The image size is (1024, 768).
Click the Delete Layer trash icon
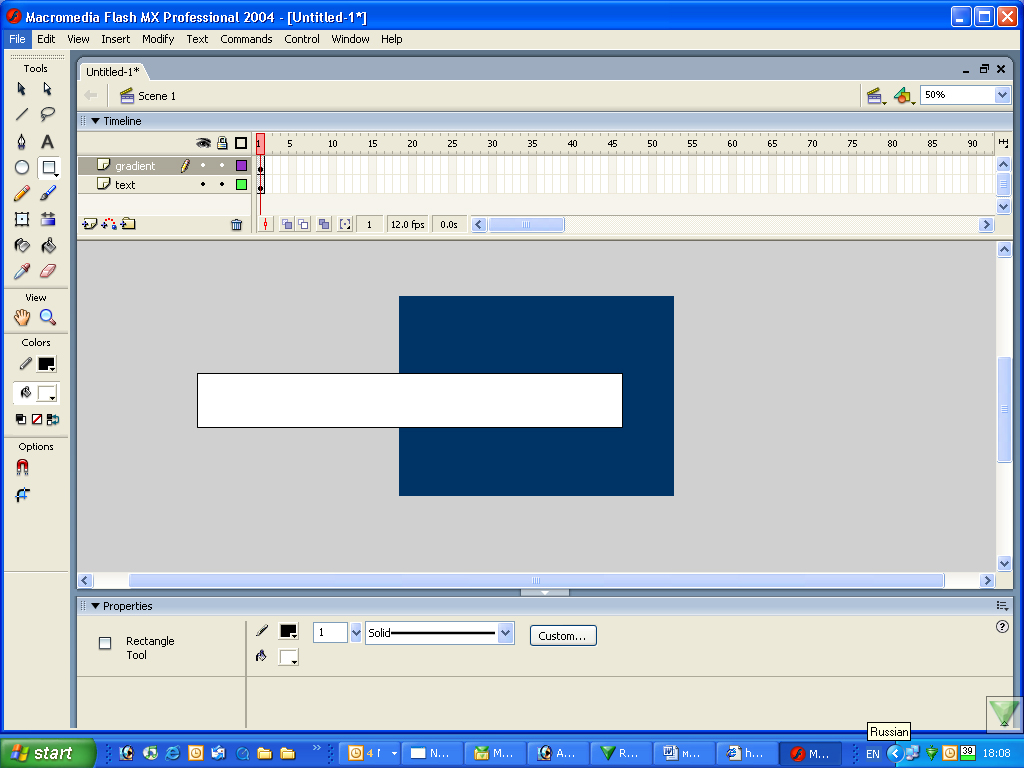(x=236, y=225)
